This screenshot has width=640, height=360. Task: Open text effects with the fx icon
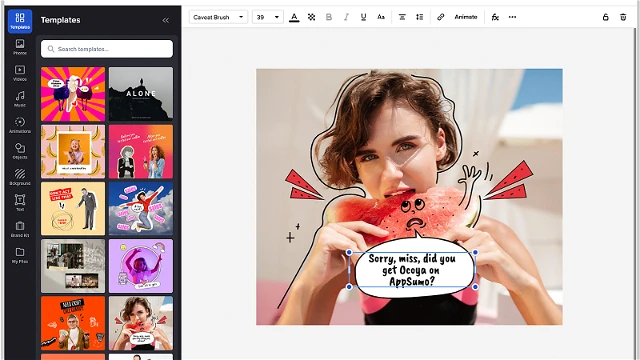495,17
